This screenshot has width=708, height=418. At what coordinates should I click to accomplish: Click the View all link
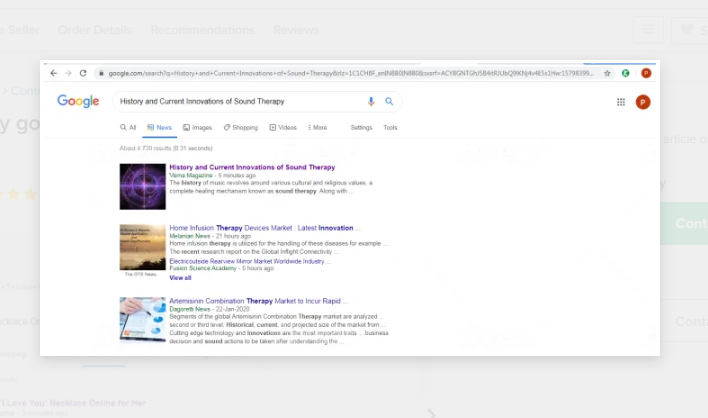pyautogui.click(x=180, y=278)
